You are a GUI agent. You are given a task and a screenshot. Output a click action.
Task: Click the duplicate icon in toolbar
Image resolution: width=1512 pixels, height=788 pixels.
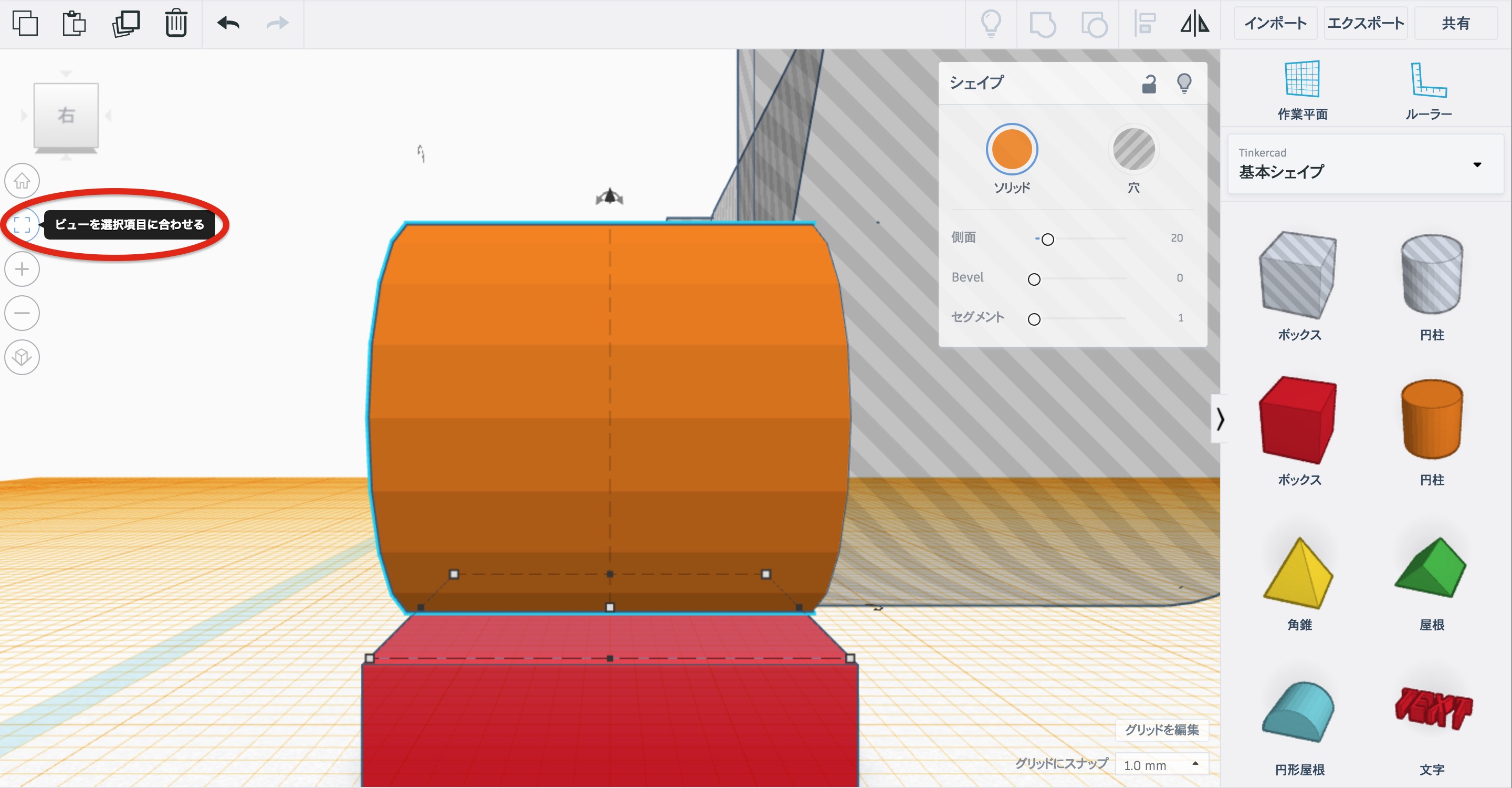click(x=125, y=24)
